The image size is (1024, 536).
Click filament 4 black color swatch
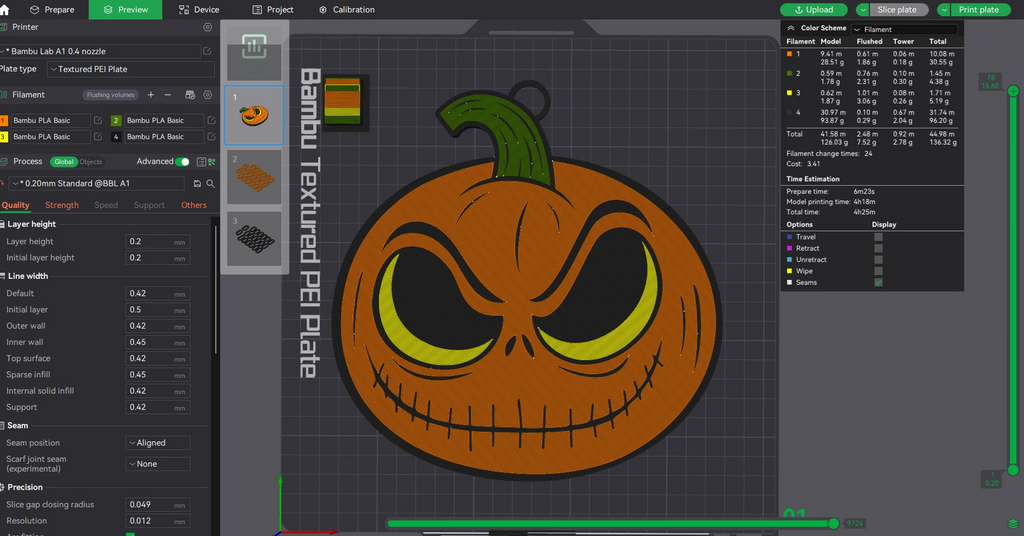click(x=116, y=136)
